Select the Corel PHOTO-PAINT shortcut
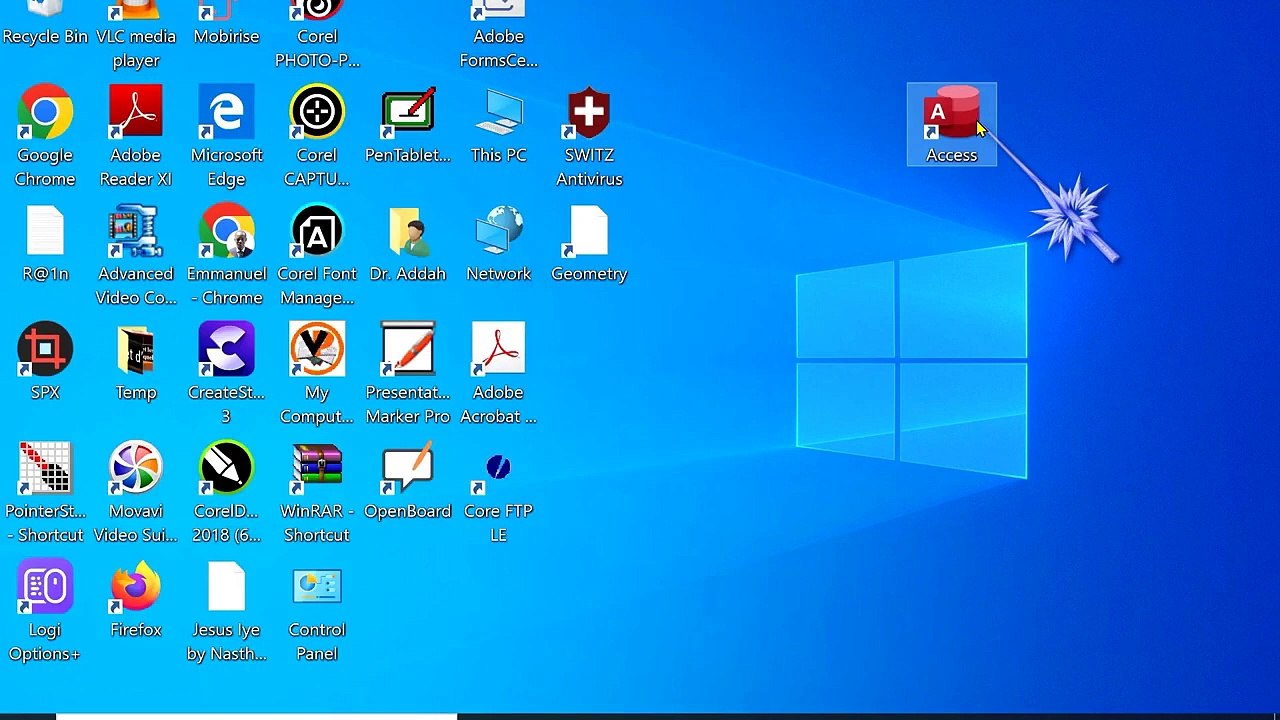 317,36
